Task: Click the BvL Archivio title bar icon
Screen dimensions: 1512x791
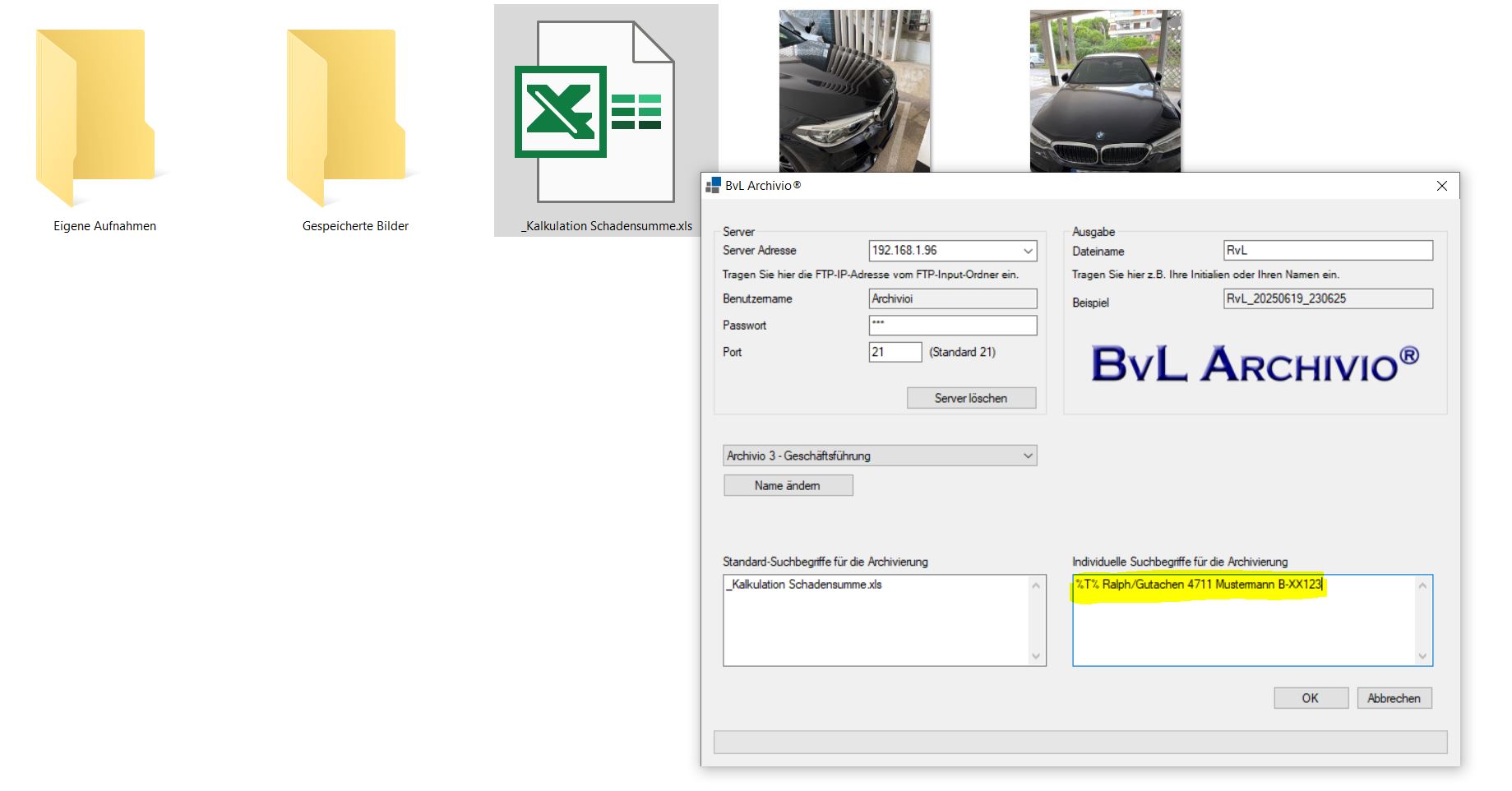Action: point(713,186)
